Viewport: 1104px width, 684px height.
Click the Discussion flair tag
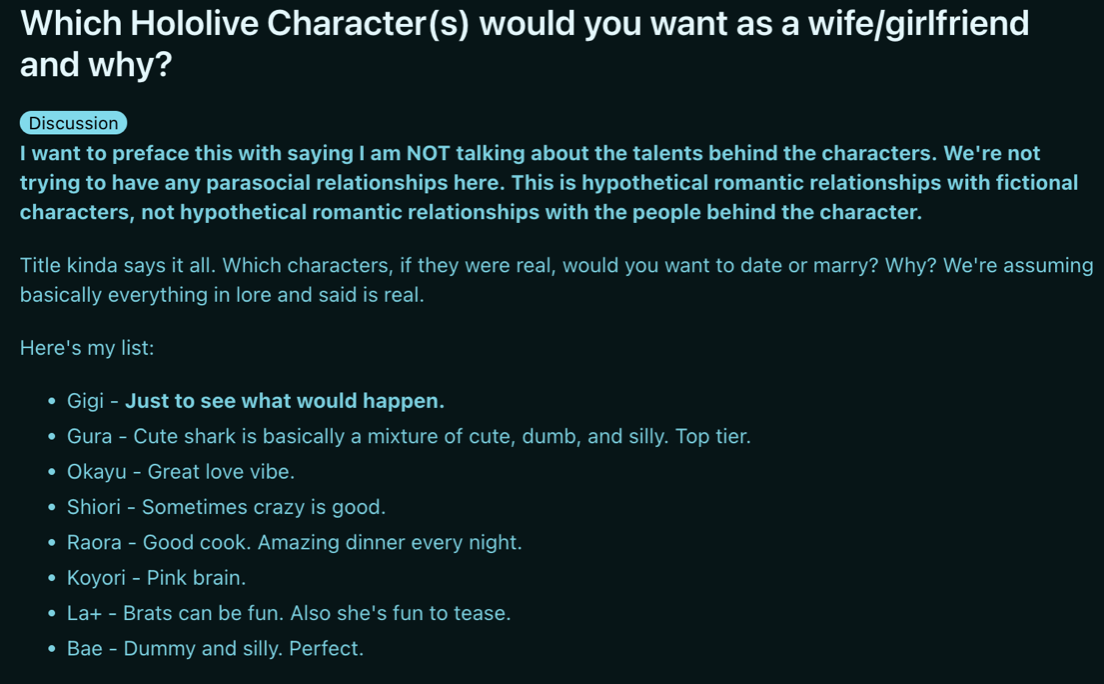pyautogui.click(x=73, y=123)
